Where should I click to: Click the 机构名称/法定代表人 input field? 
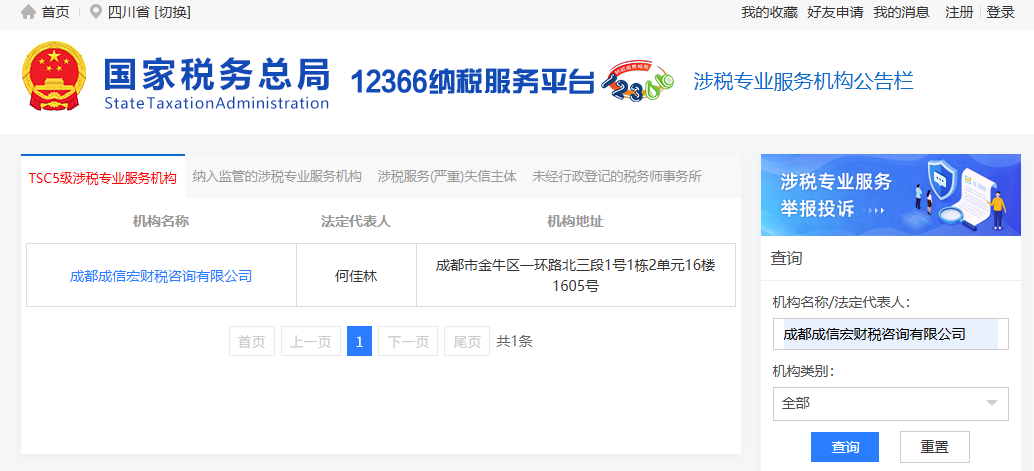coord(891,334)
